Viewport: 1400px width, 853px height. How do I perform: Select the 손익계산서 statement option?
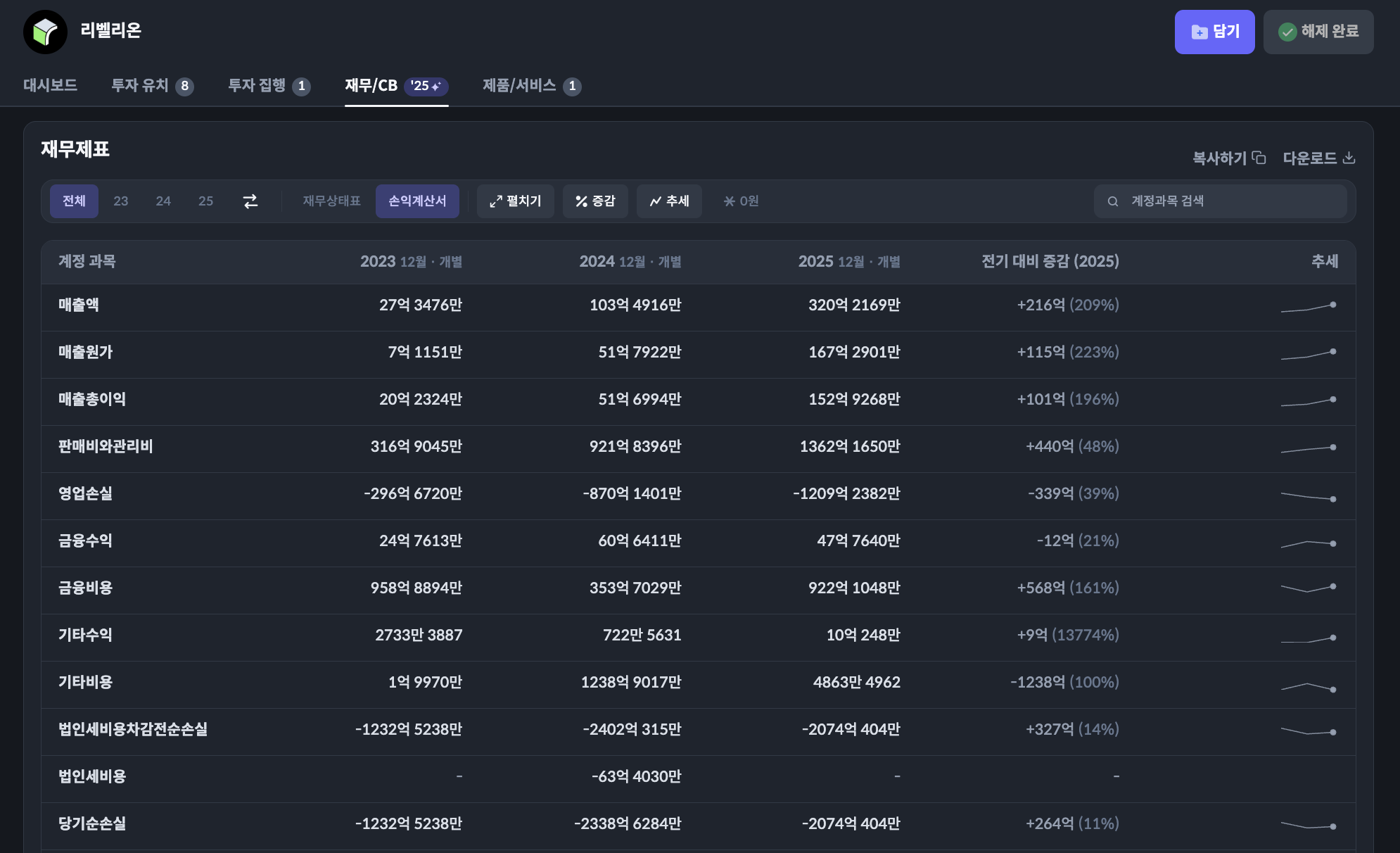(x=418, y=201)
